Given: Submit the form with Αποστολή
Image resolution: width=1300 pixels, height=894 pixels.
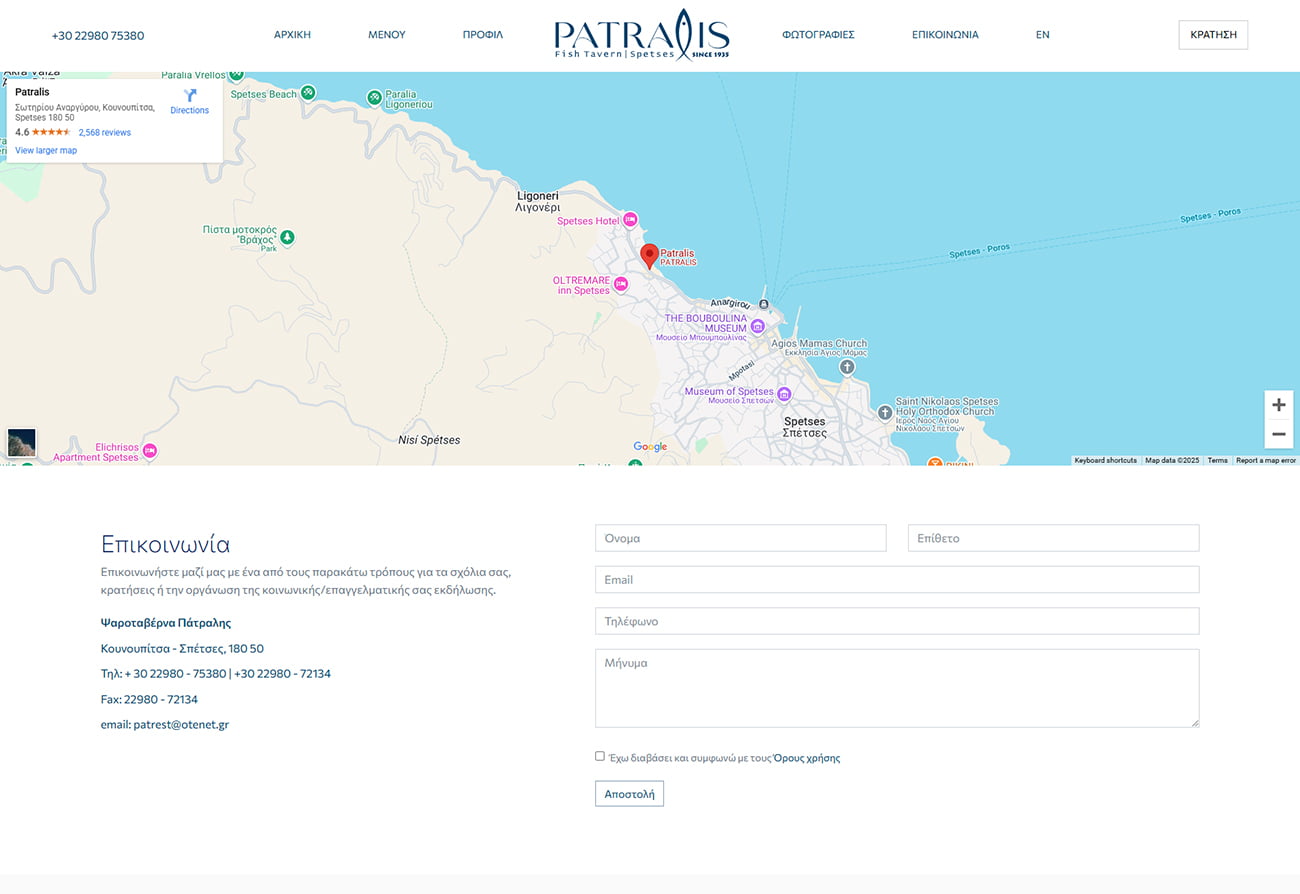Looking at the screenshot, I should (x=629, y=794).
